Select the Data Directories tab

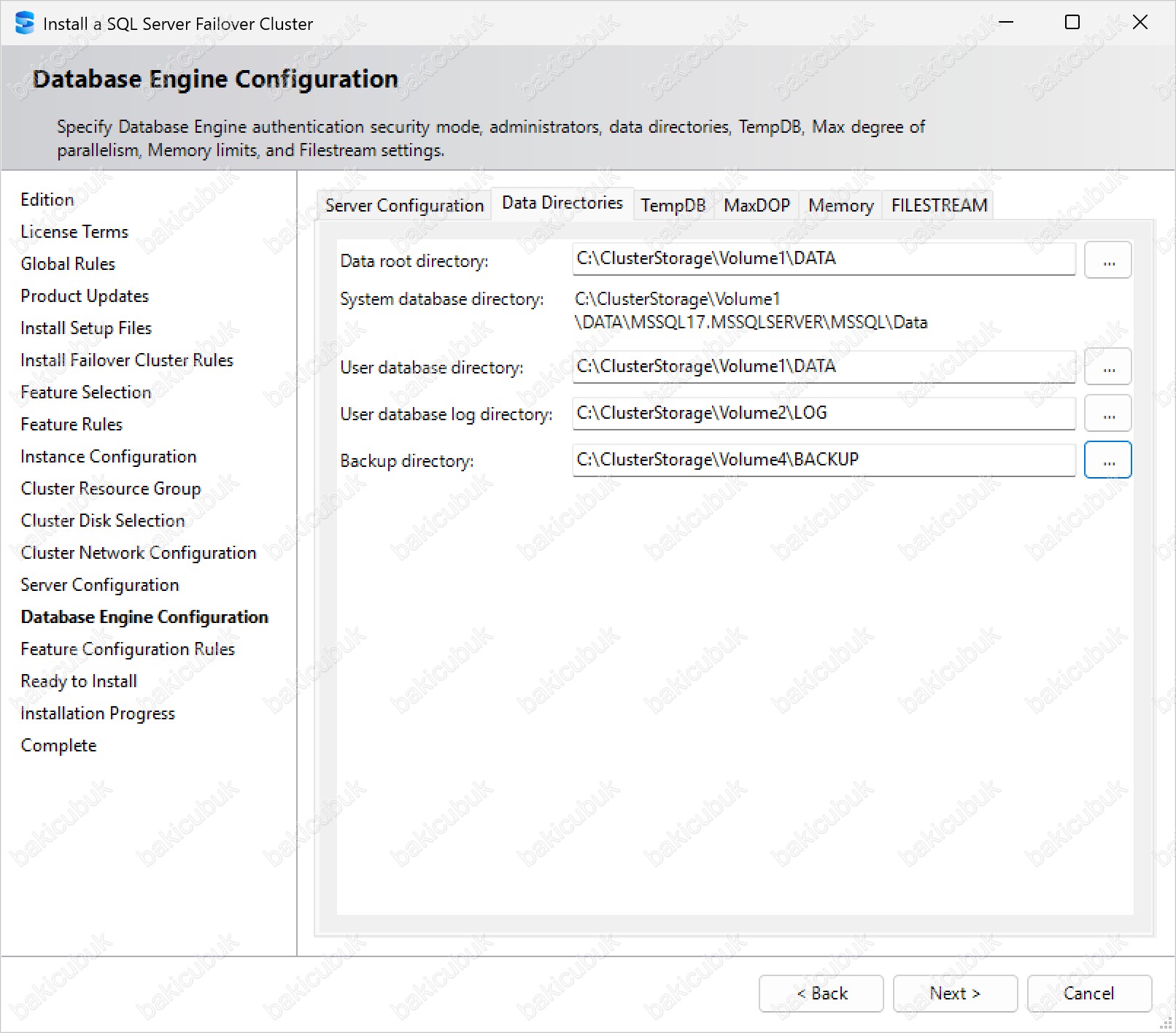562,203
